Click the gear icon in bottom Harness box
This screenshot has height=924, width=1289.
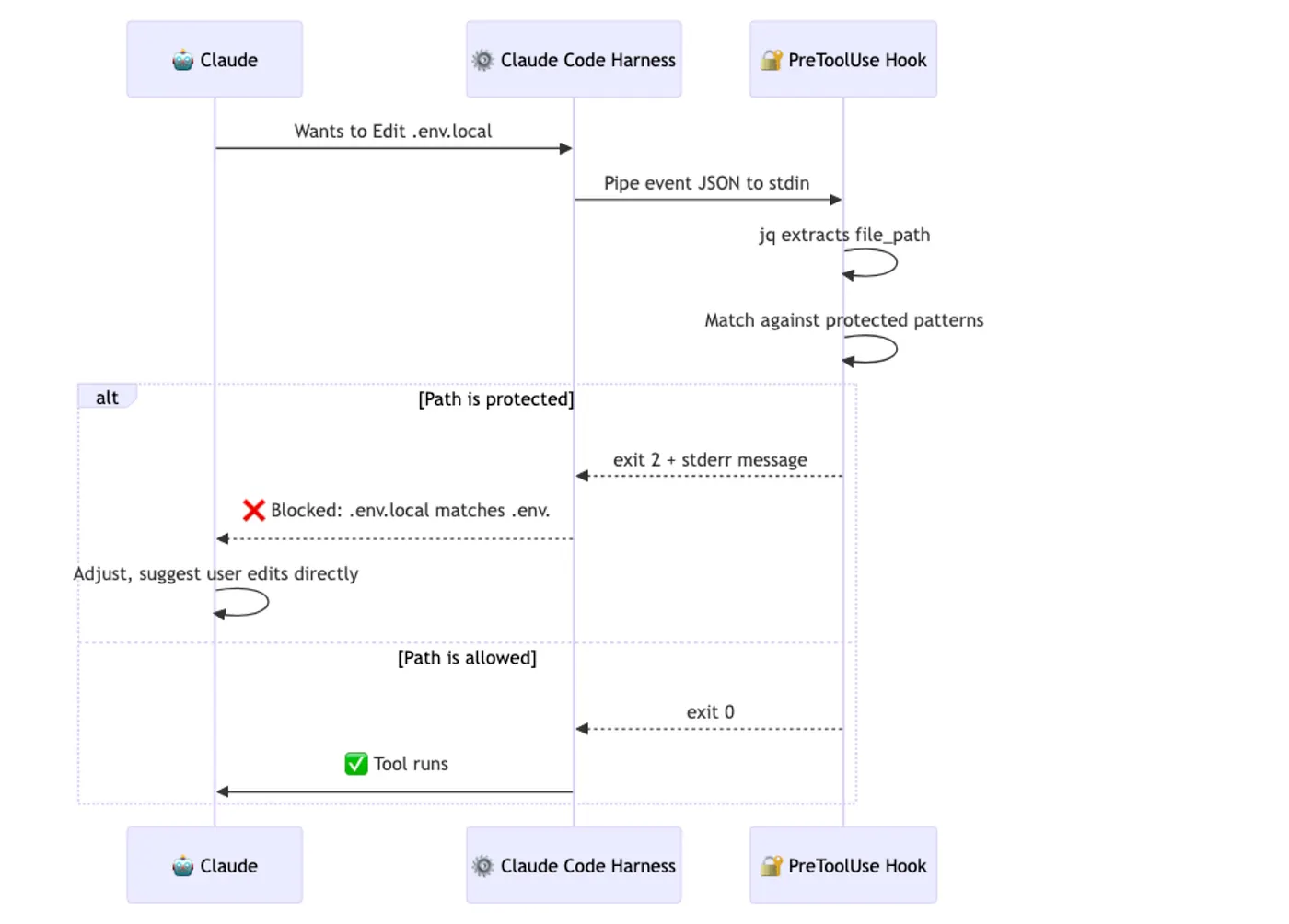[x=482, y=866]
